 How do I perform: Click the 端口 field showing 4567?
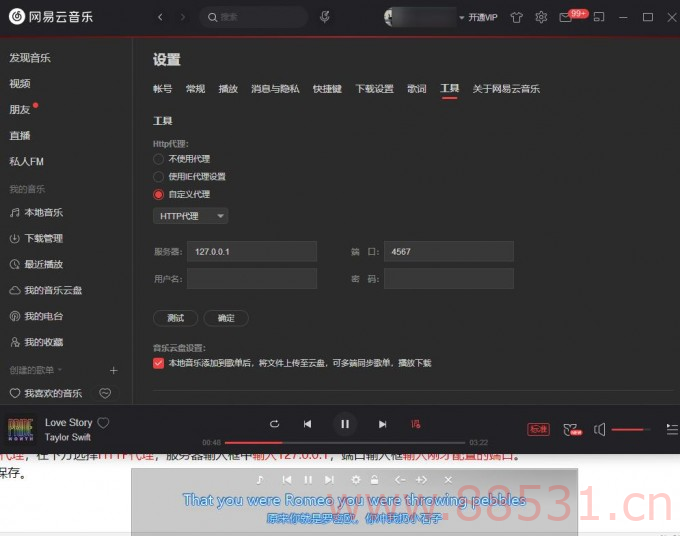pos(449,252)
